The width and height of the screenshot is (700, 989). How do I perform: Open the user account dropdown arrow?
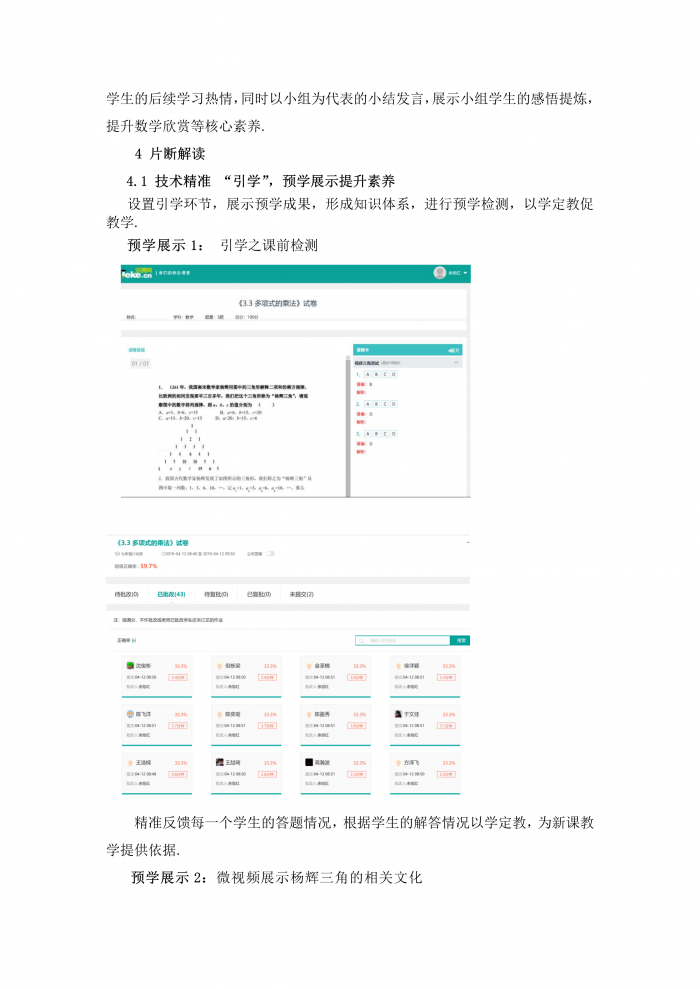click(x=465, y=273)
